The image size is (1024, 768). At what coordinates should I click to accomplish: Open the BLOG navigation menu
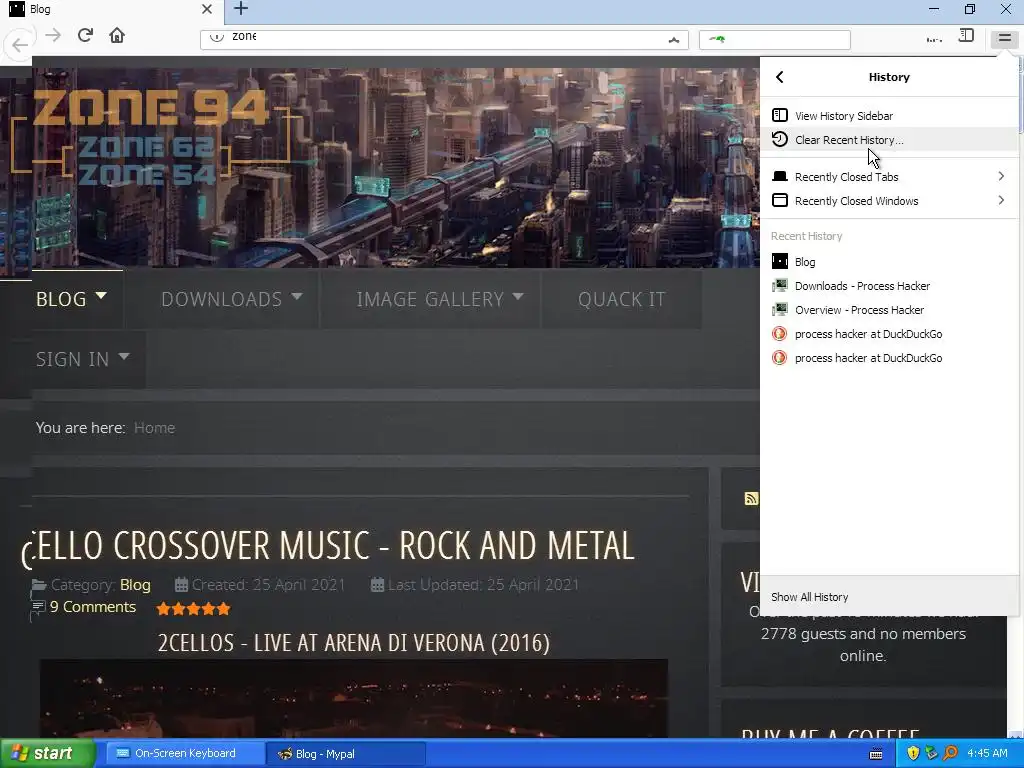point(71,299)
